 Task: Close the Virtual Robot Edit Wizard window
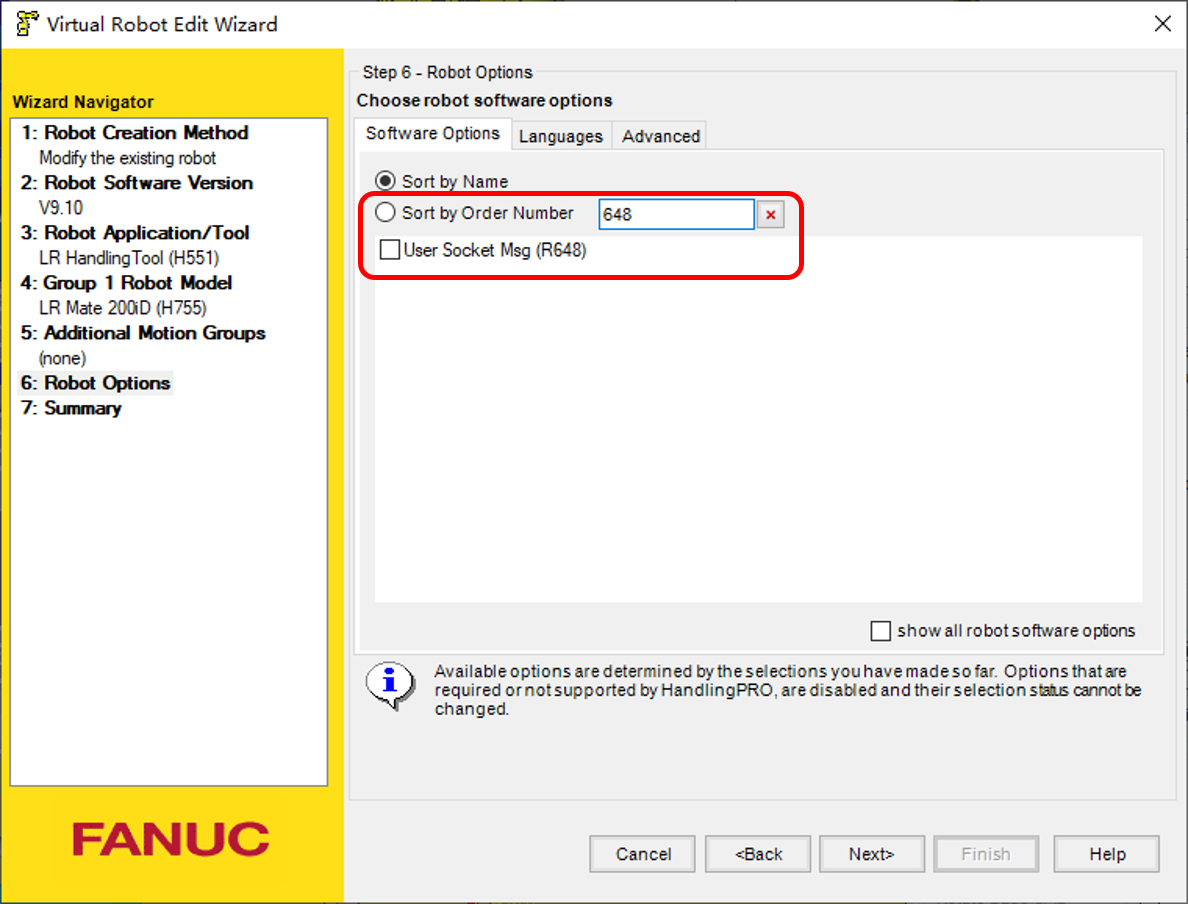(x=1162, y=24)
